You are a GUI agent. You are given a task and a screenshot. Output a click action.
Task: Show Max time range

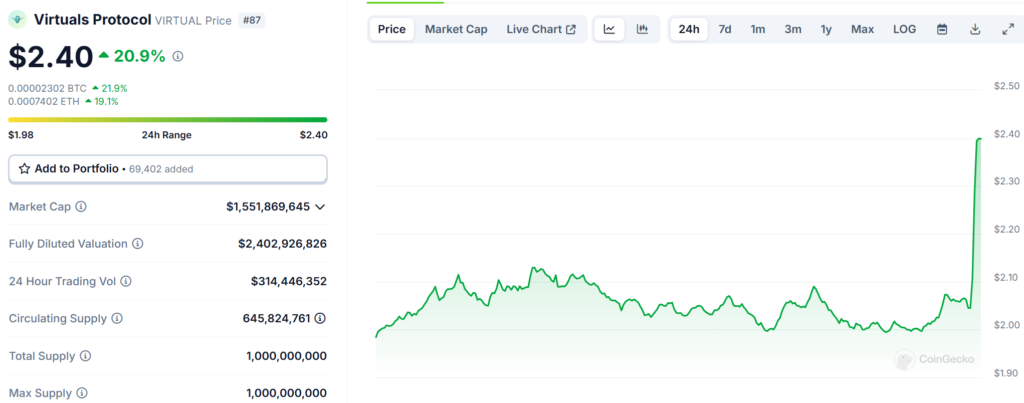862,29
